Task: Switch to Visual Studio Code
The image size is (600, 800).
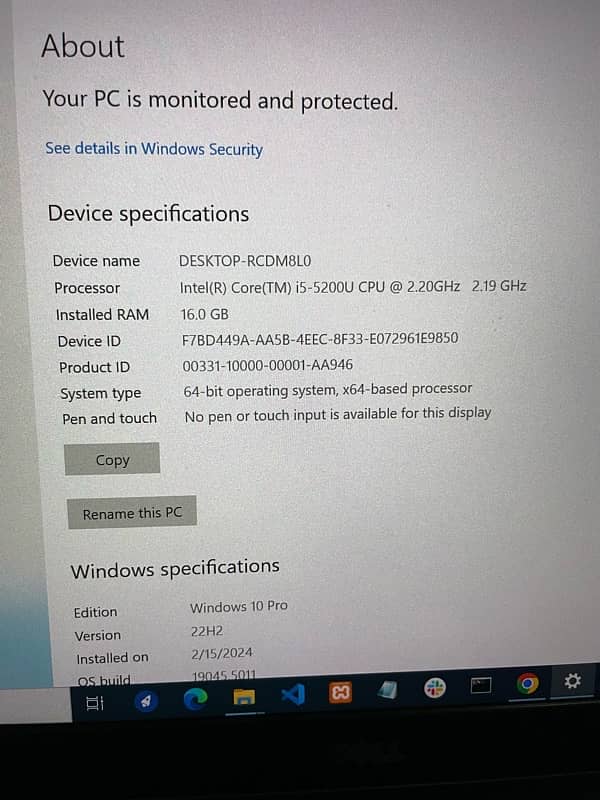Action: click(293, 694)
